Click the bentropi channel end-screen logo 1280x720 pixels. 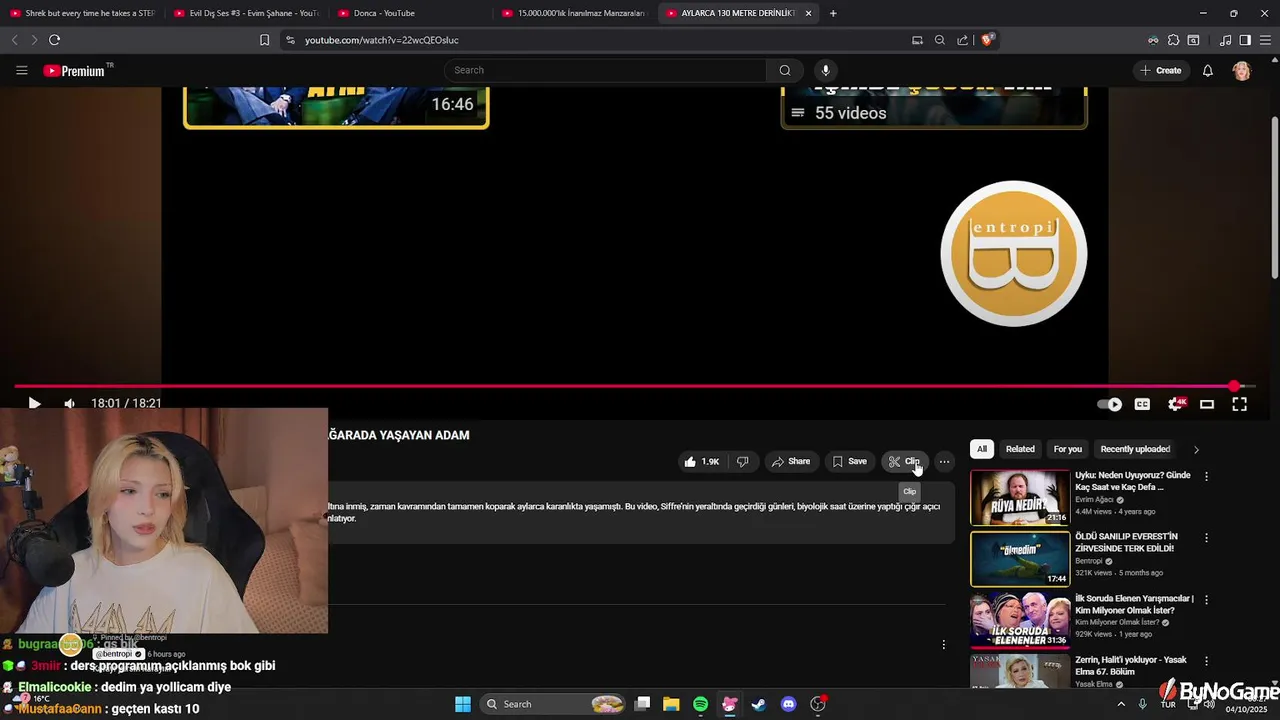point(1014,253)
